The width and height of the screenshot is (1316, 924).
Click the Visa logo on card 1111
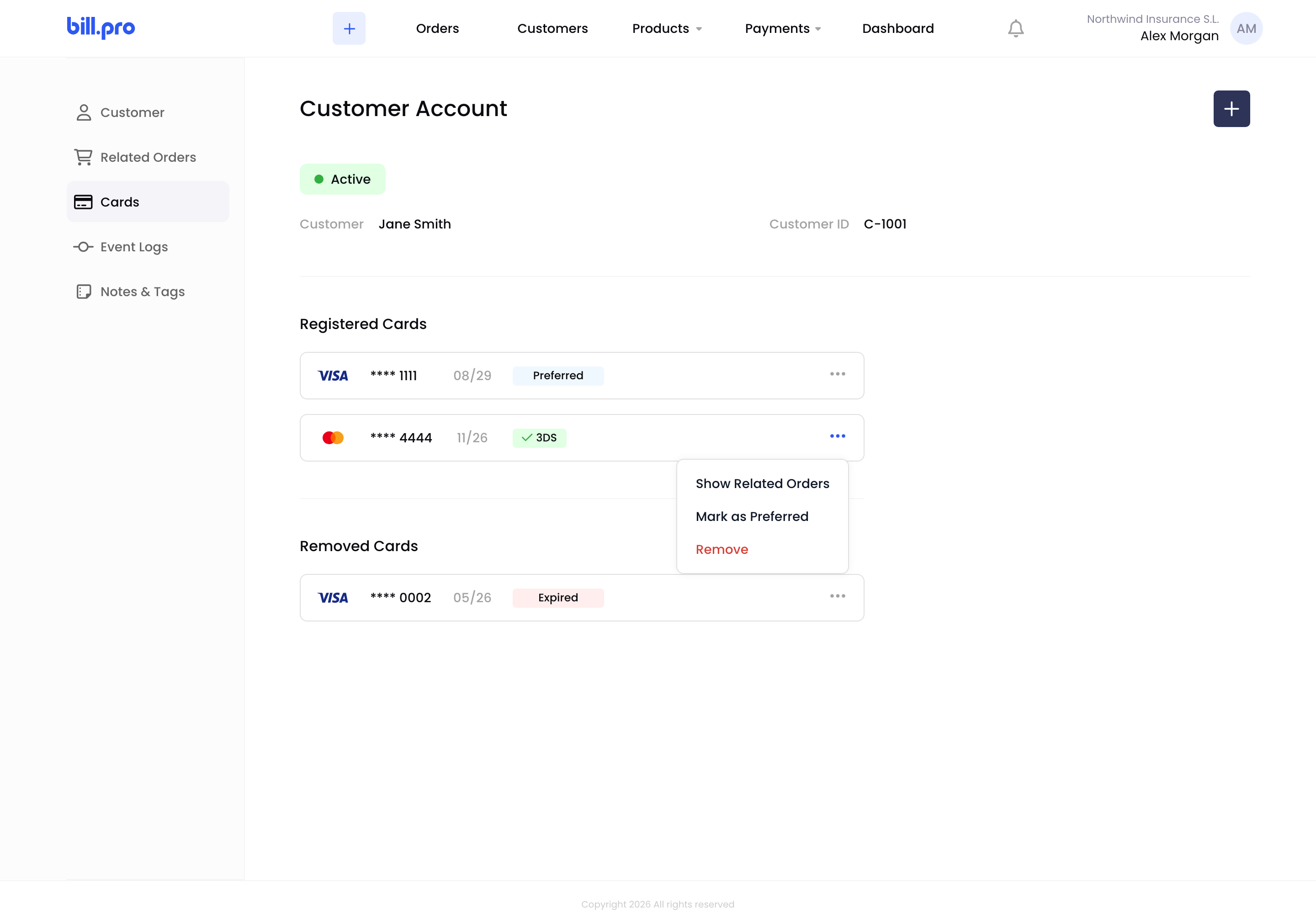(333, 376)
